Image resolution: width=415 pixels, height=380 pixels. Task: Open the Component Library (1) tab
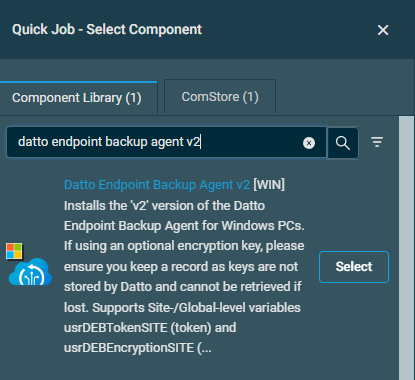pos(77,98)
